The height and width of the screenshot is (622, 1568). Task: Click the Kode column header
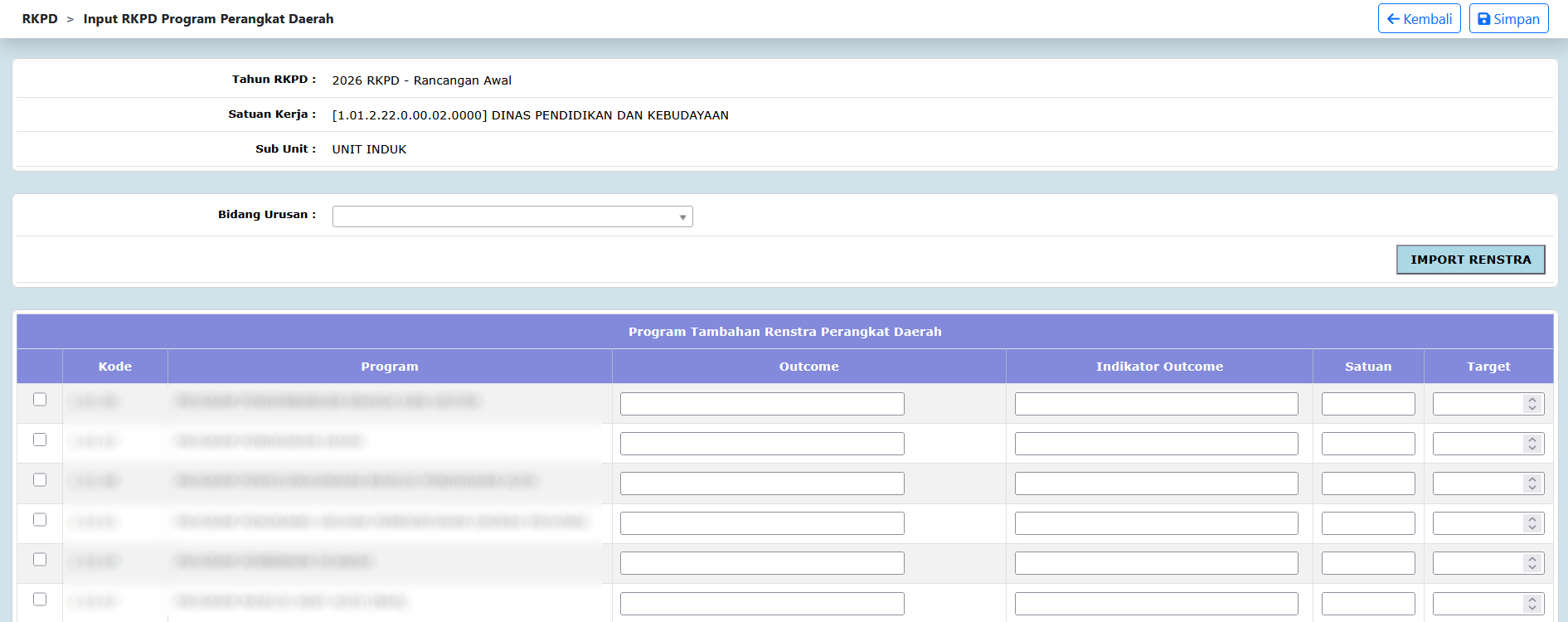pos(115,367)
